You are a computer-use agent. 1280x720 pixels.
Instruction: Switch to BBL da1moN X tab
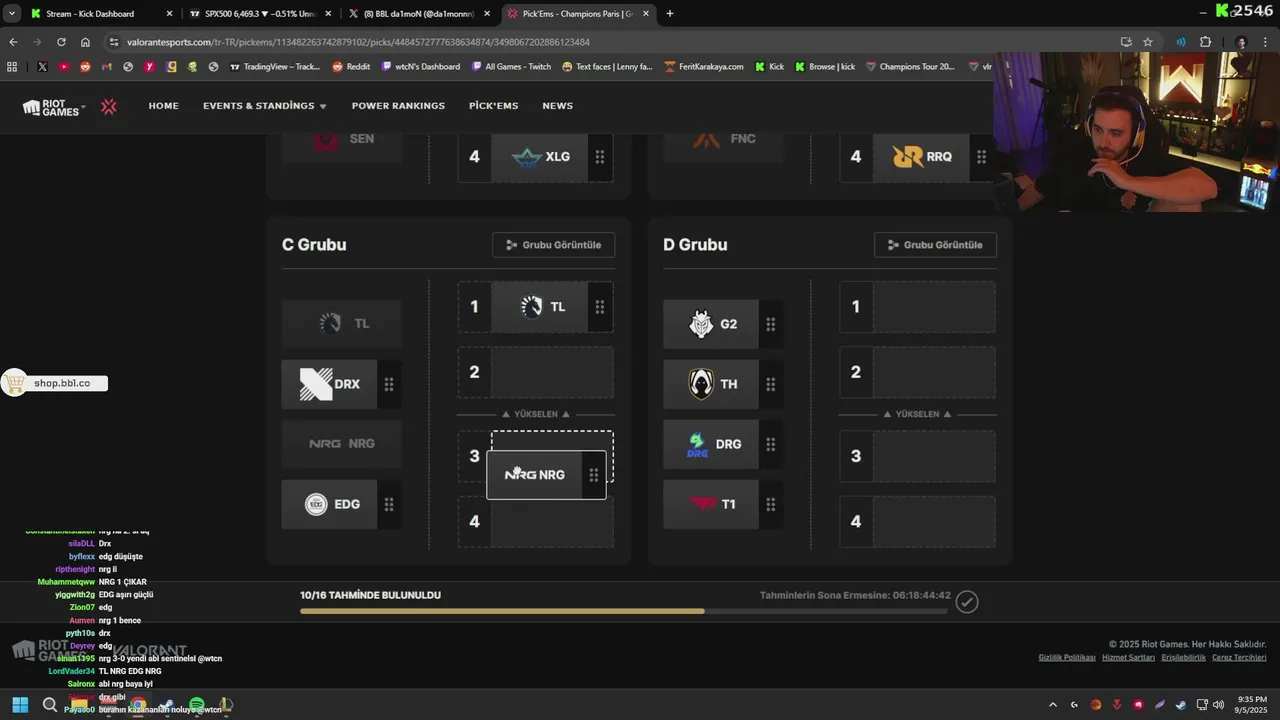[x=418, y=14]
